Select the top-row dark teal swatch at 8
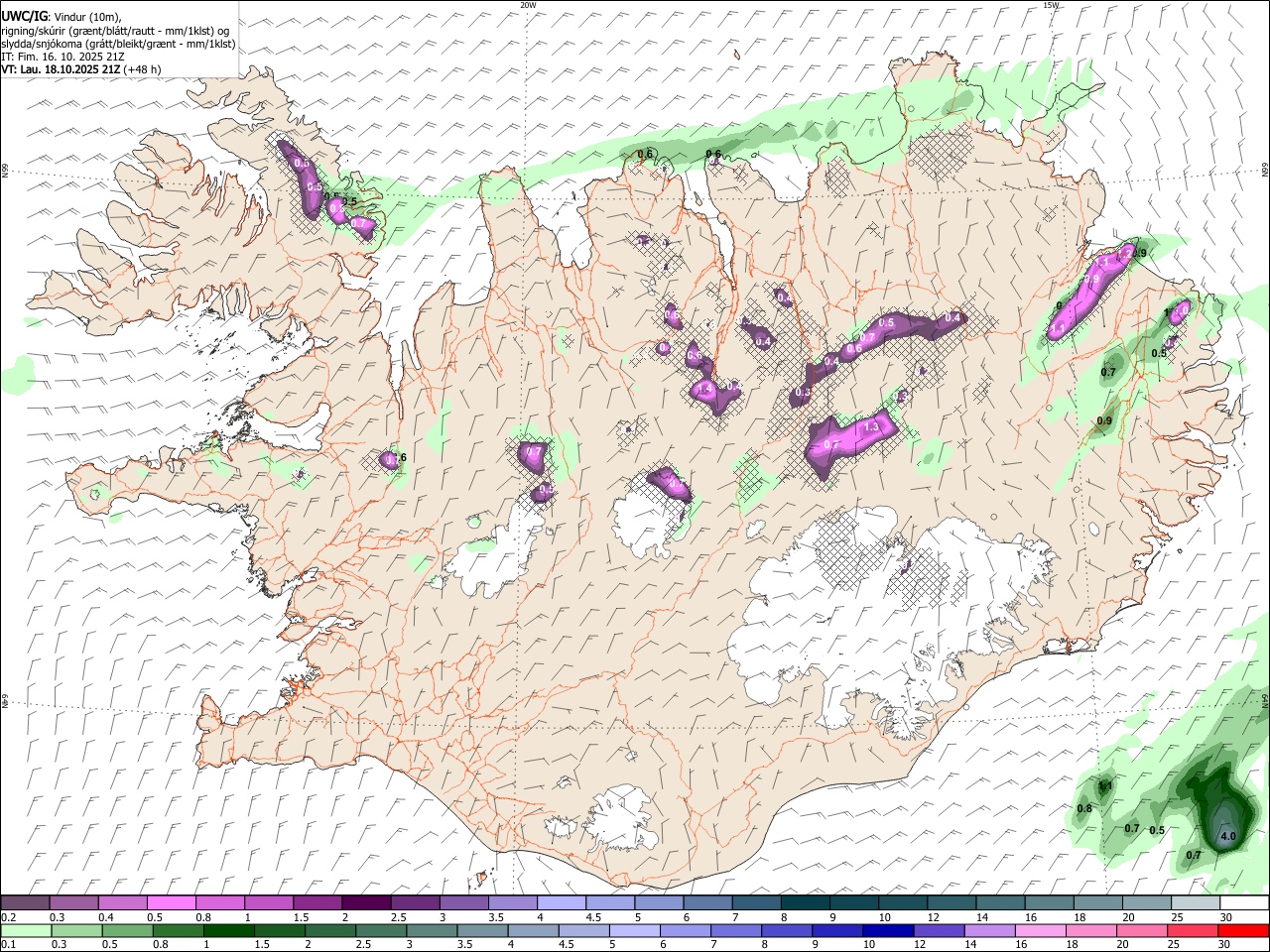This screenshot has width=1270, height=952. pos(804,903)
